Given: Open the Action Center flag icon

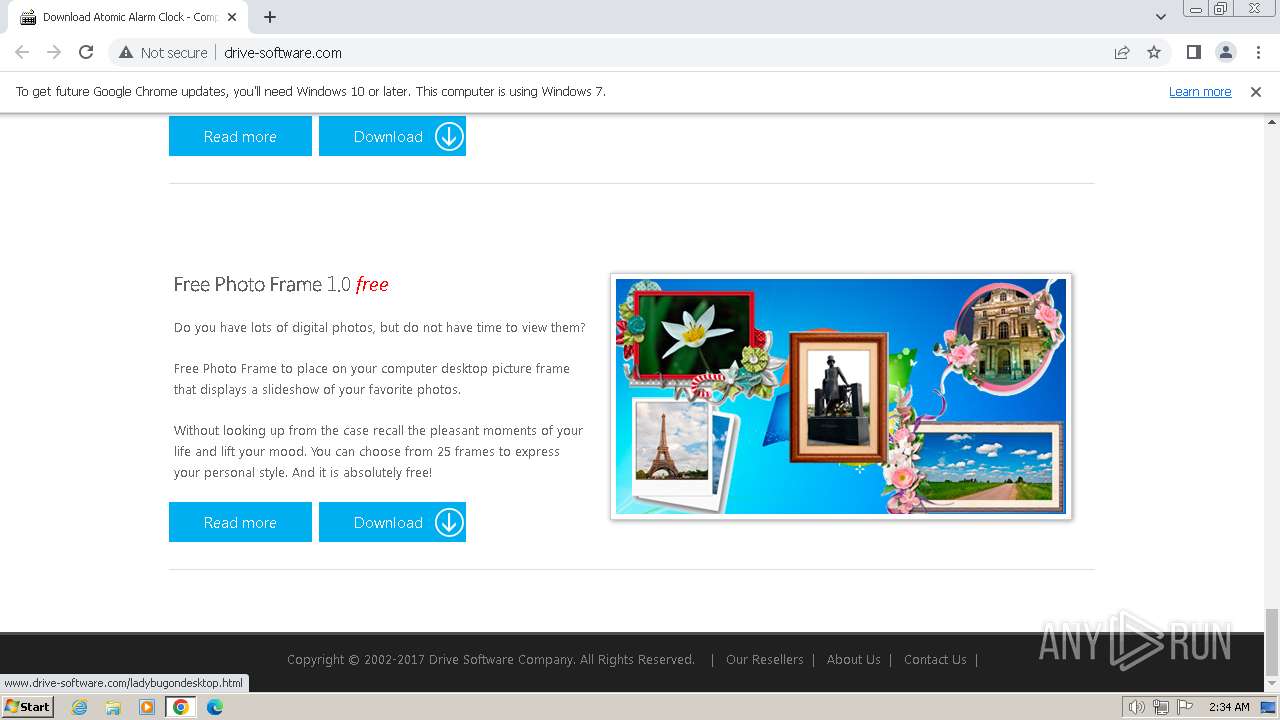Looking at the screenshot, I should point(1185,707).
